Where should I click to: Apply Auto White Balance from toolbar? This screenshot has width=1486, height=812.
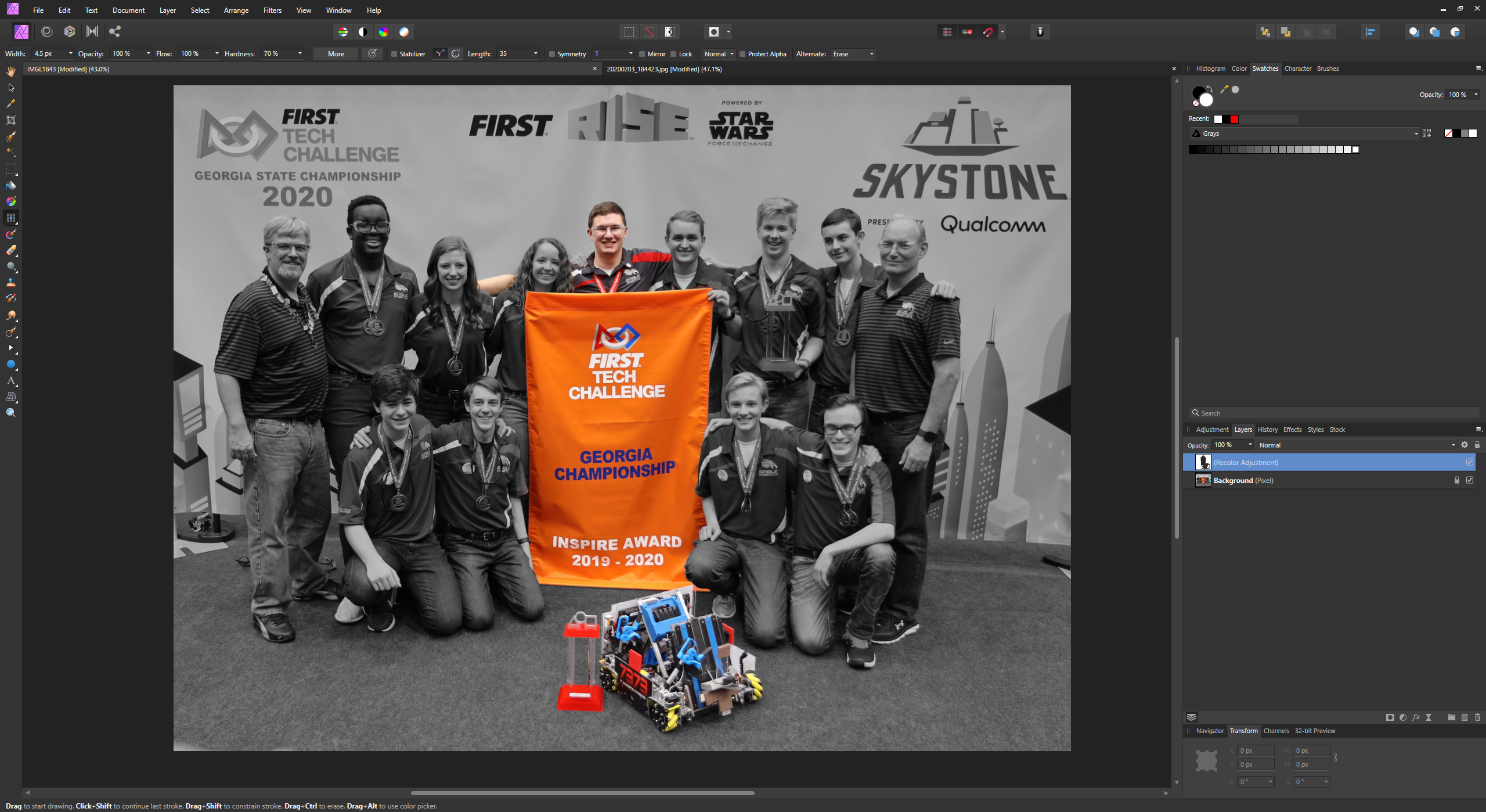pos(404,32)
